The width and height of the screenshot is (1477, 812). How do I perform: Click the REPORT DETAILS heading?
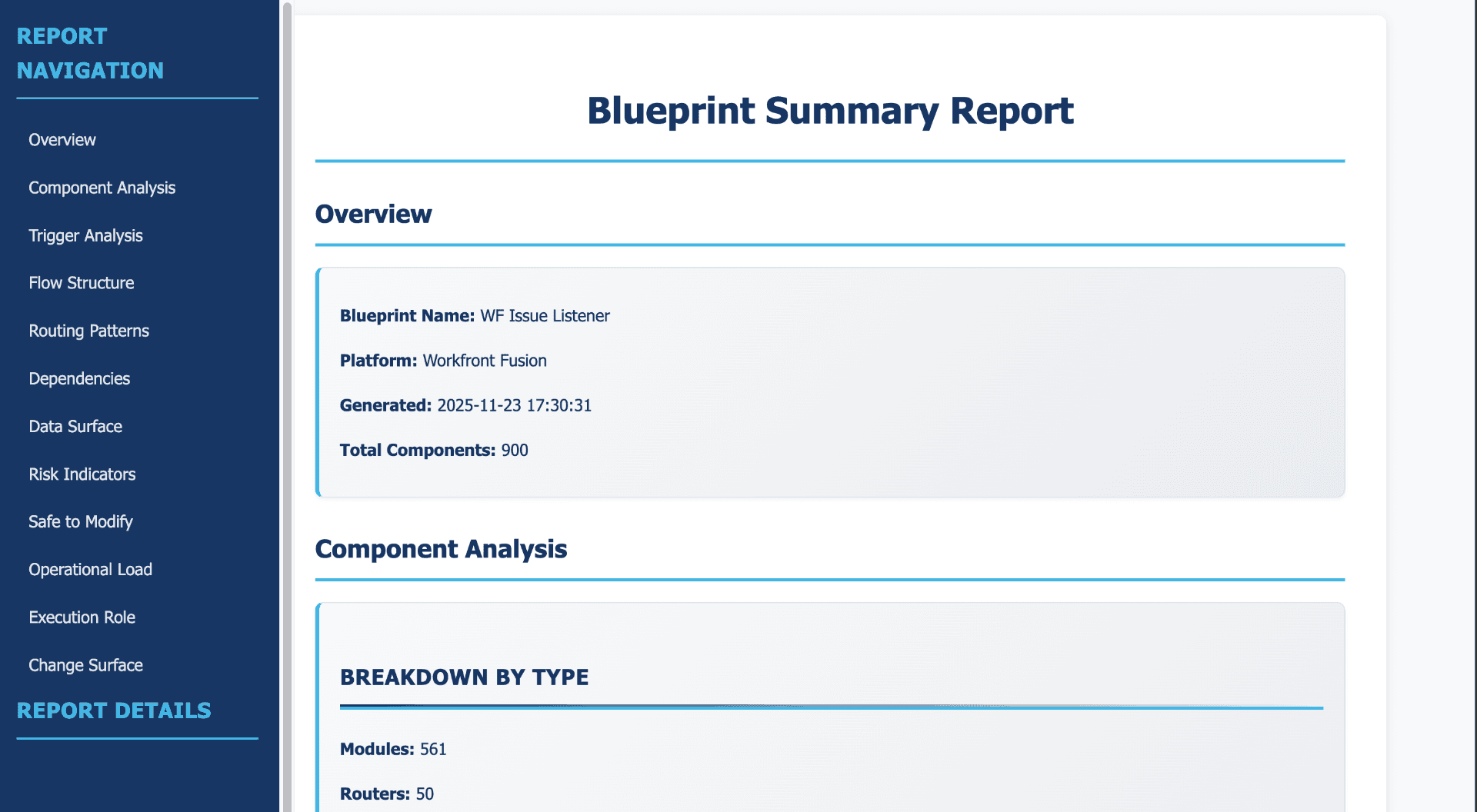114,710
